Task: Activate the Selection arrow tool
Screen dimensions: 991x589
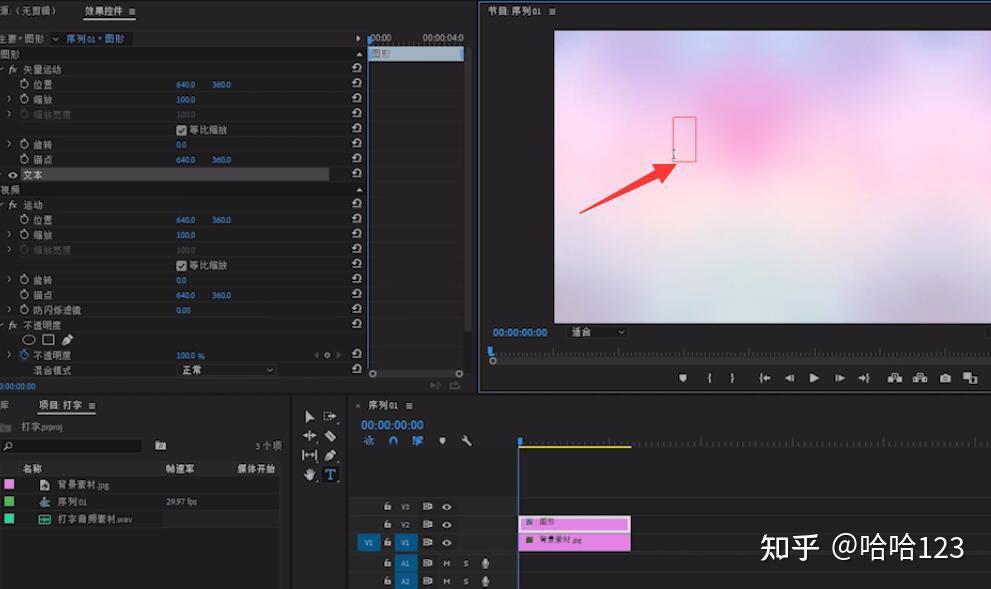Action: (310, 417)
